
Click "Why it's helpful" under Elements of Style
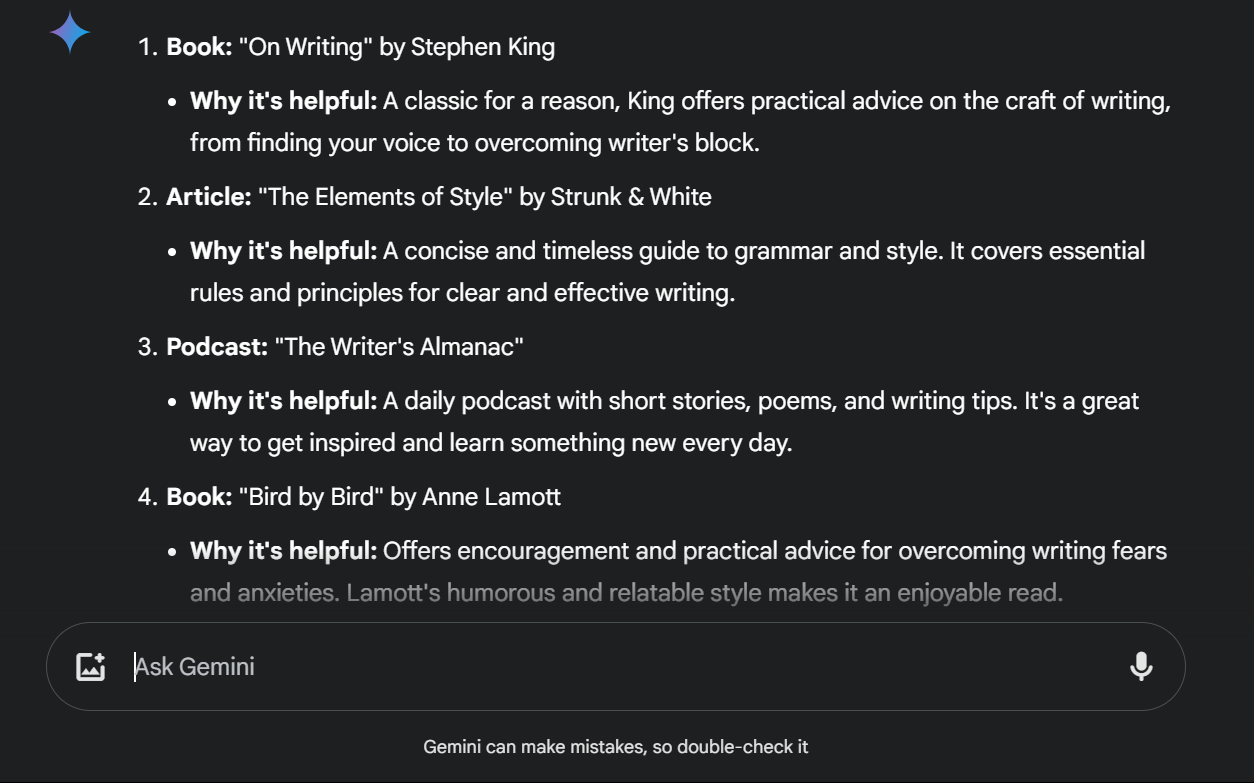283,251
